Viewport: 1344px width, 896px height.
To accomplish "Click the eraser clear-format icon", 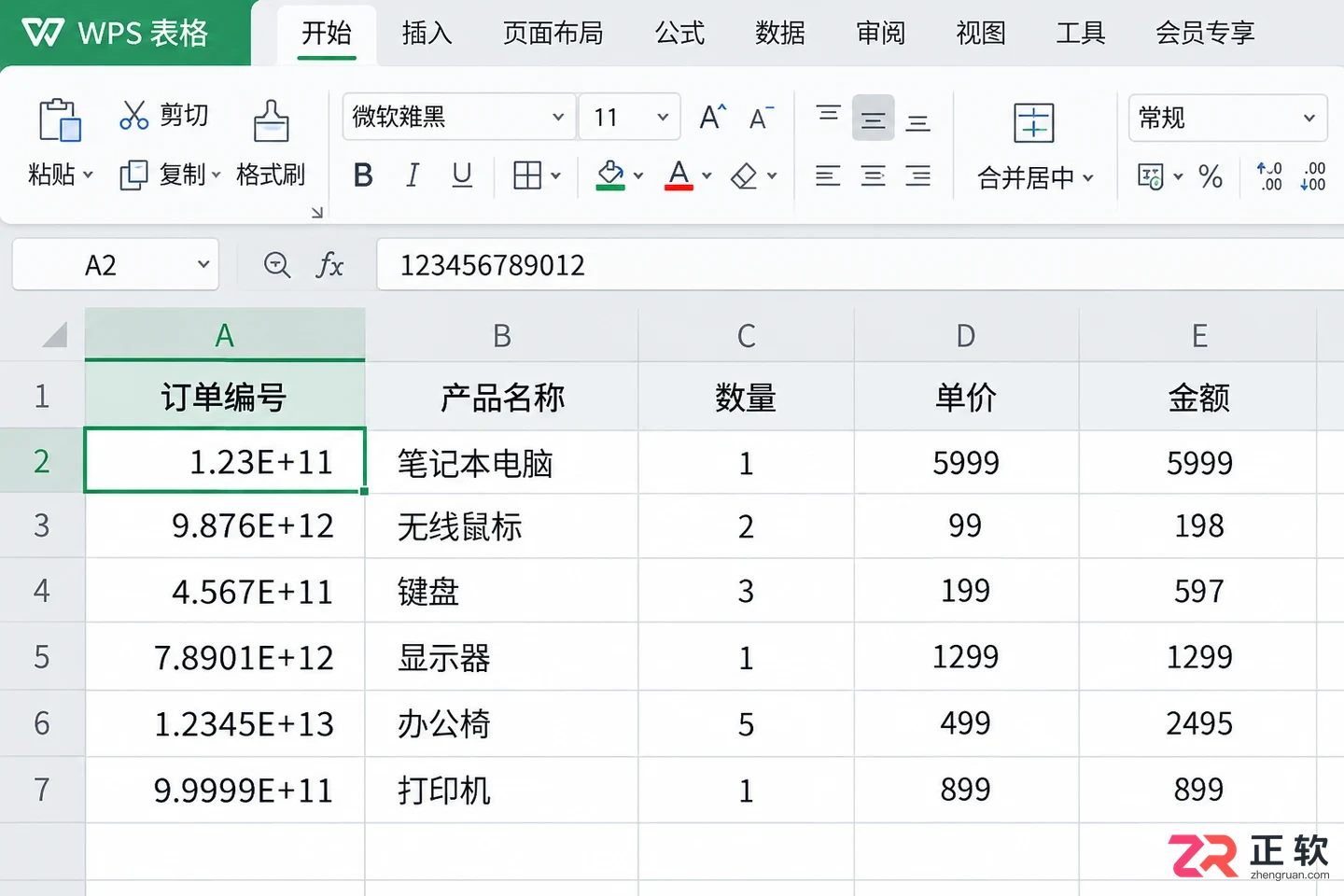I will point(744,175).
